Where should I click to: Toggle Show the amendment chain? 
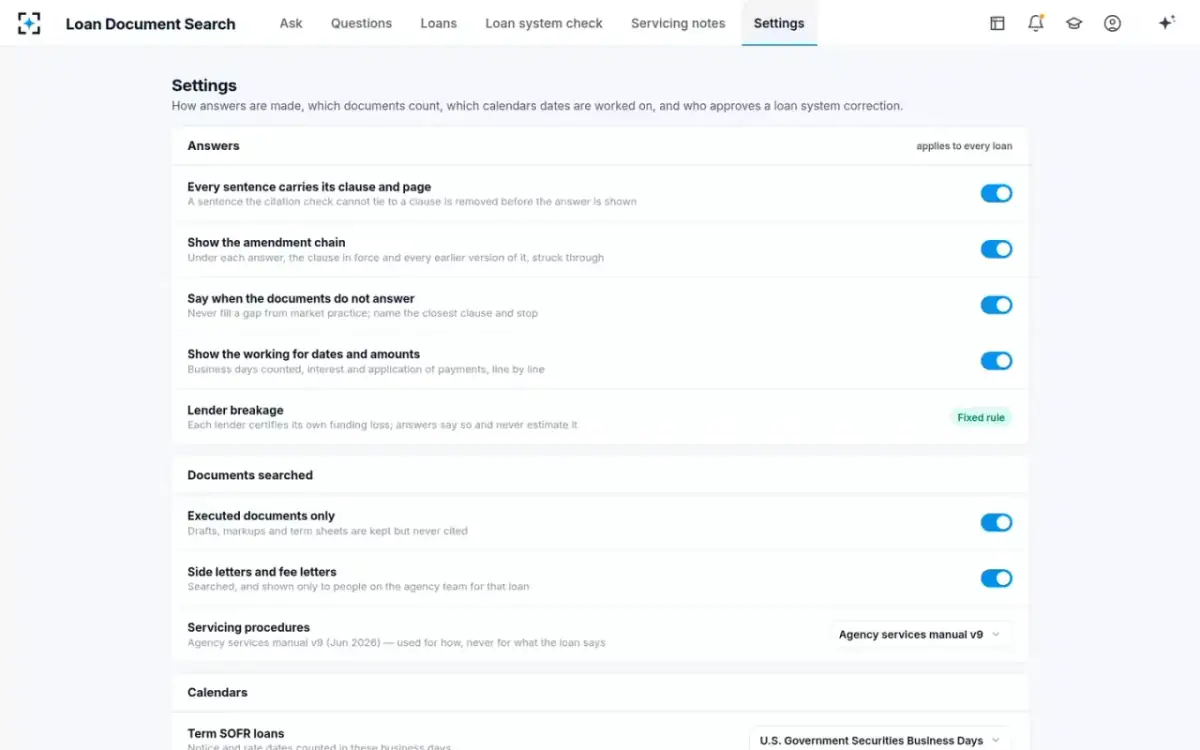[x=996, y=249]
